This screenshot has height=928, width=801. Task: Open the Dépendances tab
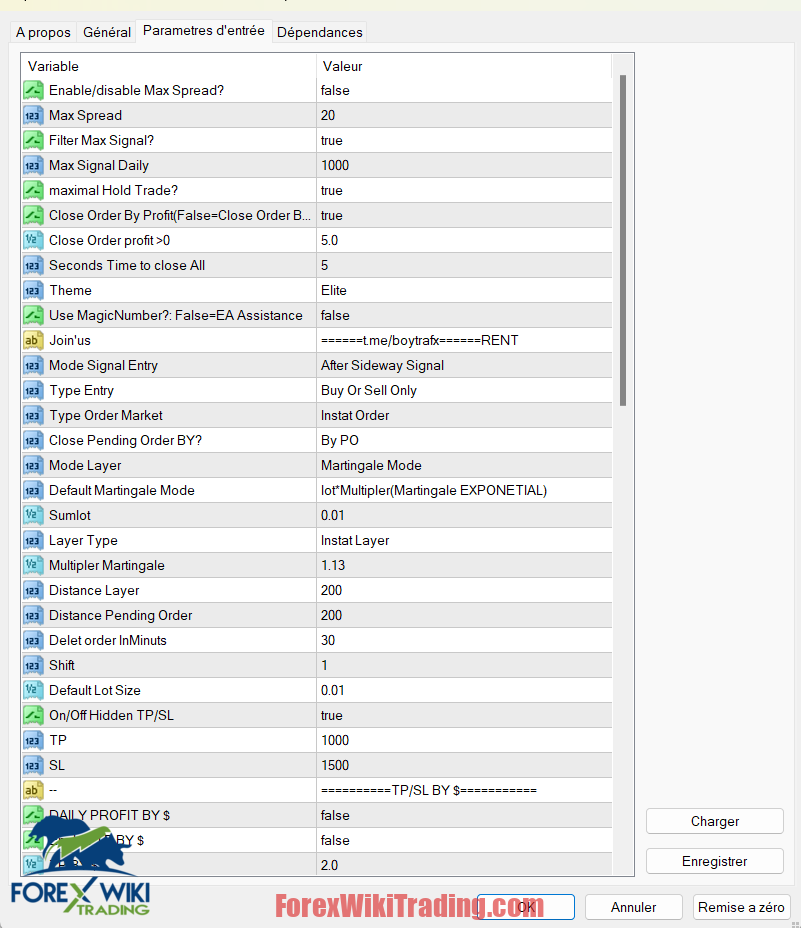coord(320,32)
